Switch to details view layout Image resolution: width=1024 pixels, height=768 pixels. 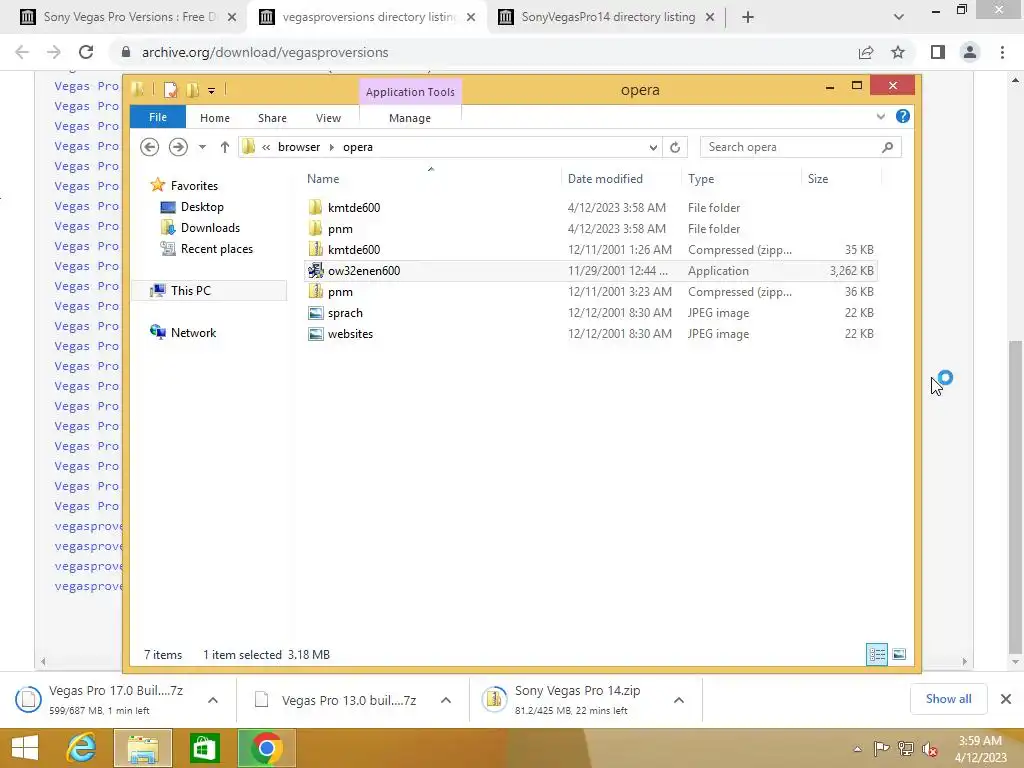876,654
